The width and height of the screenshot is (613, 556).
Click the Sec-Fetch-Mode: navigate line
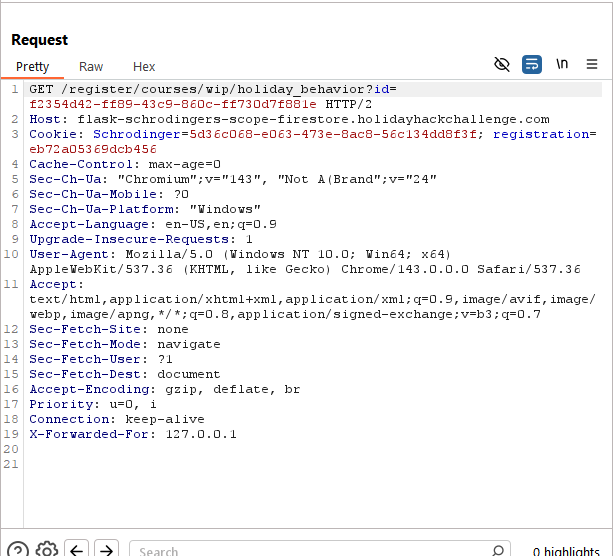pos(125,344)
